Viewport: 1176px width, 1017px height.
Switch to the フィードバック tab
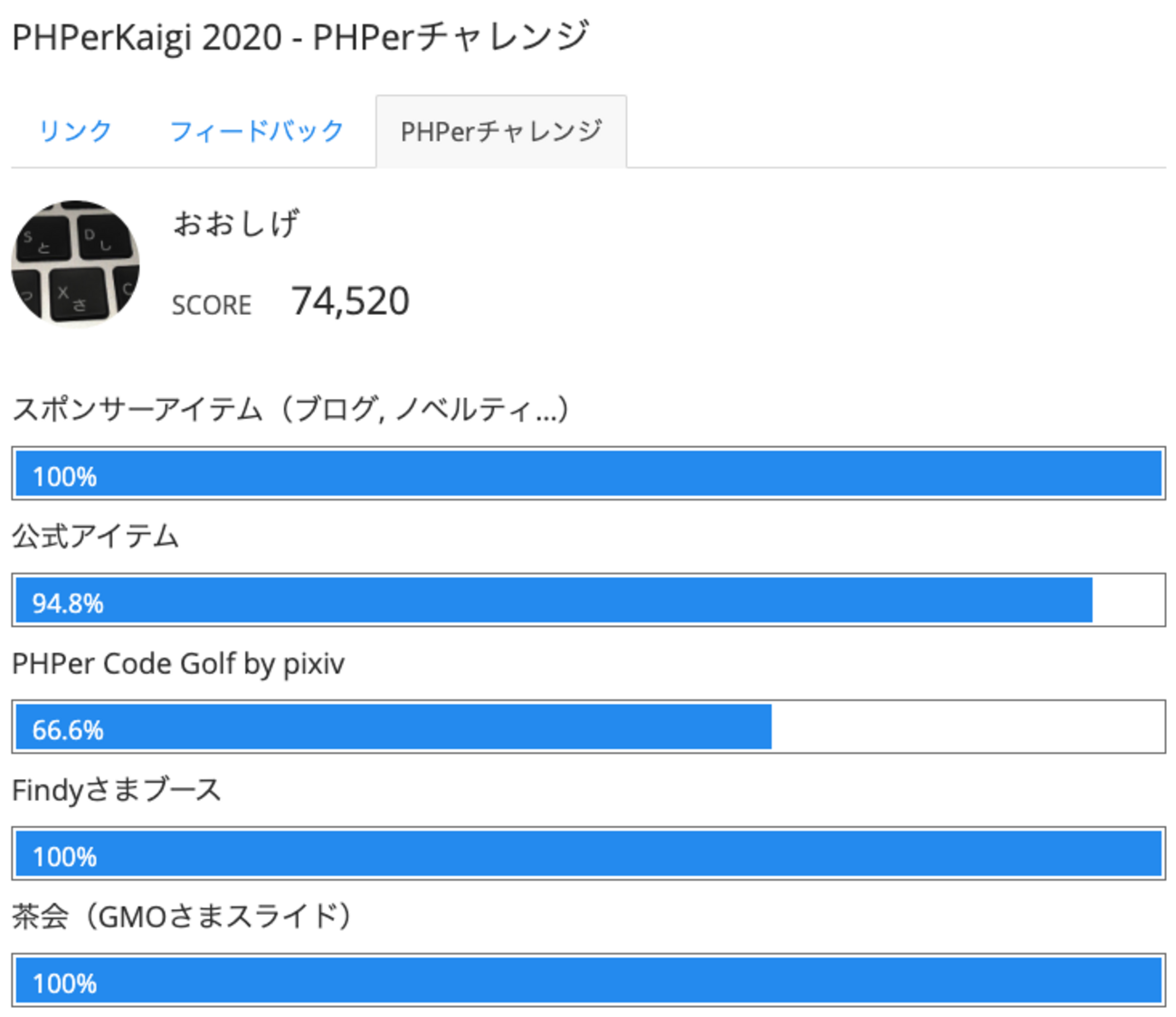pos(257,131)
